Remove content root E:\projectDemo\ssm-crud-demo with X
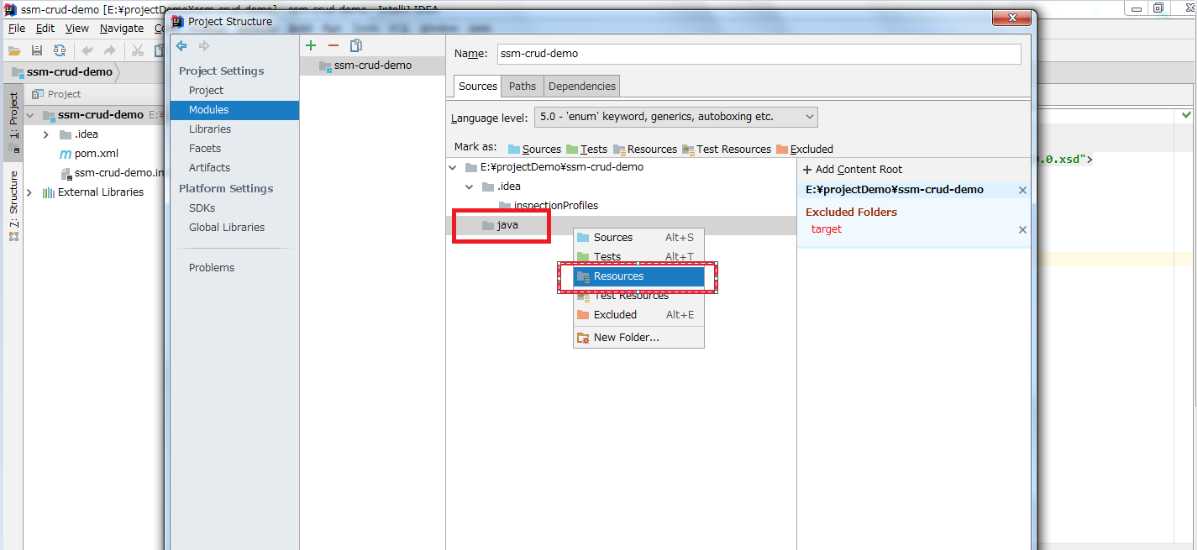The width and height of the screenshot is (1197, 550). click(x=1023, y=190)
